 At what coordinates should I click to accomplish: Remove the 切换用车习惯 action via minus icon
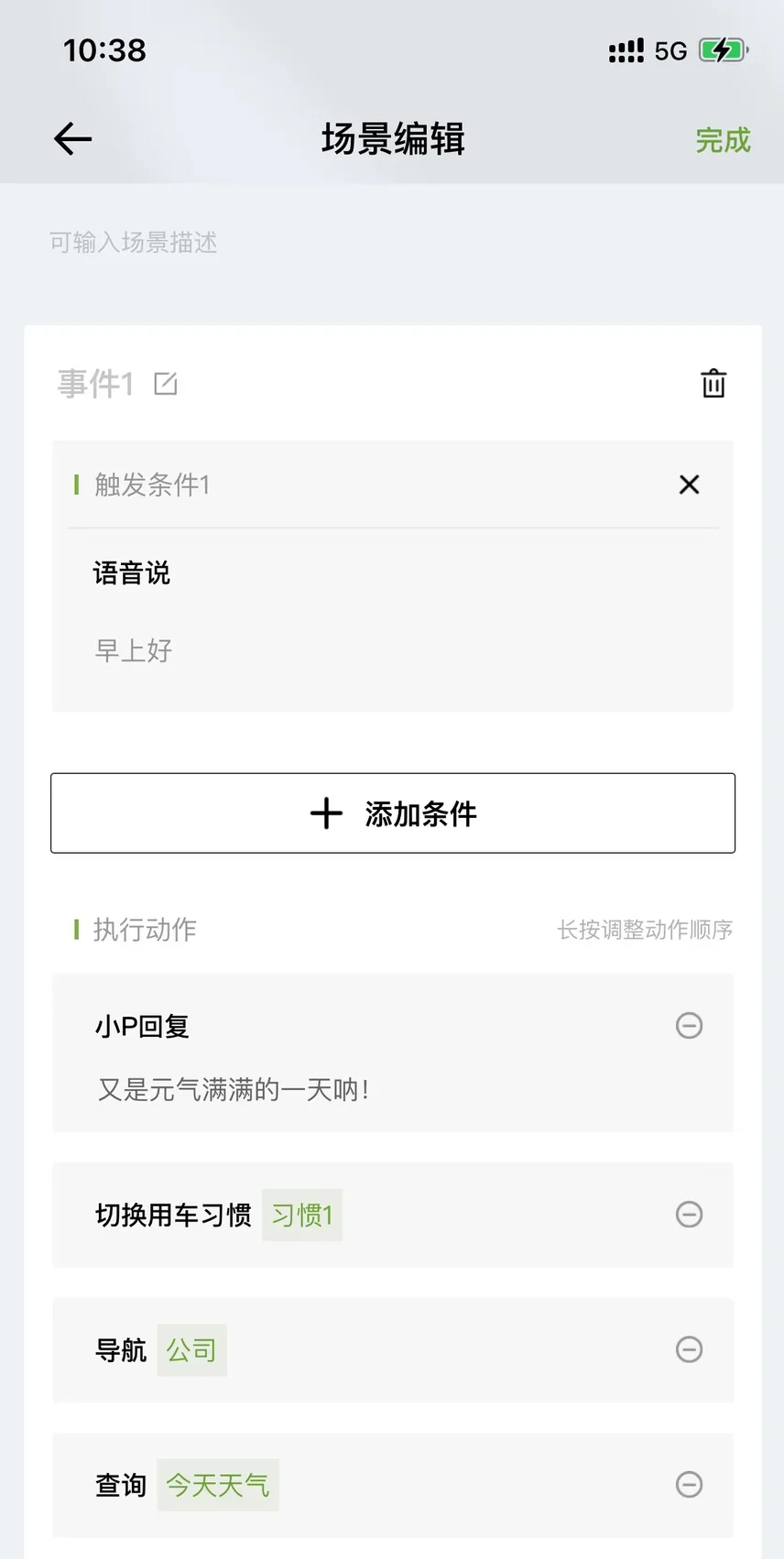coord(689,1215)
